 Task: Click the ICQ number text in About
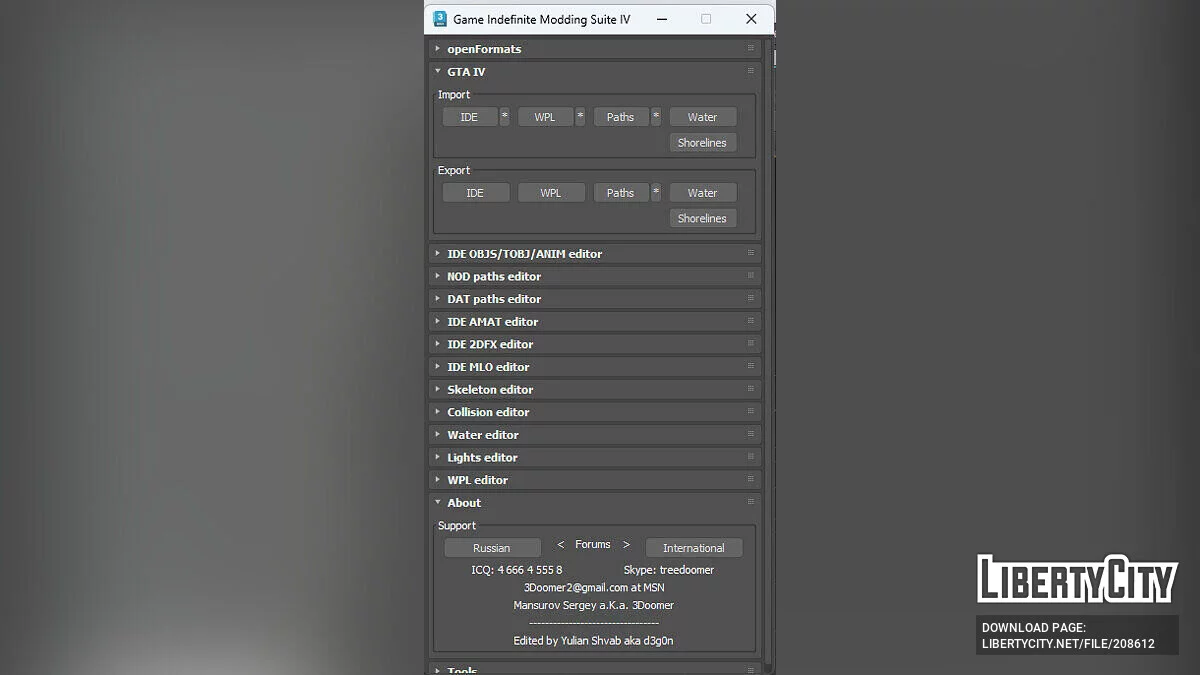pyautogui.click(x=517, y=570)
